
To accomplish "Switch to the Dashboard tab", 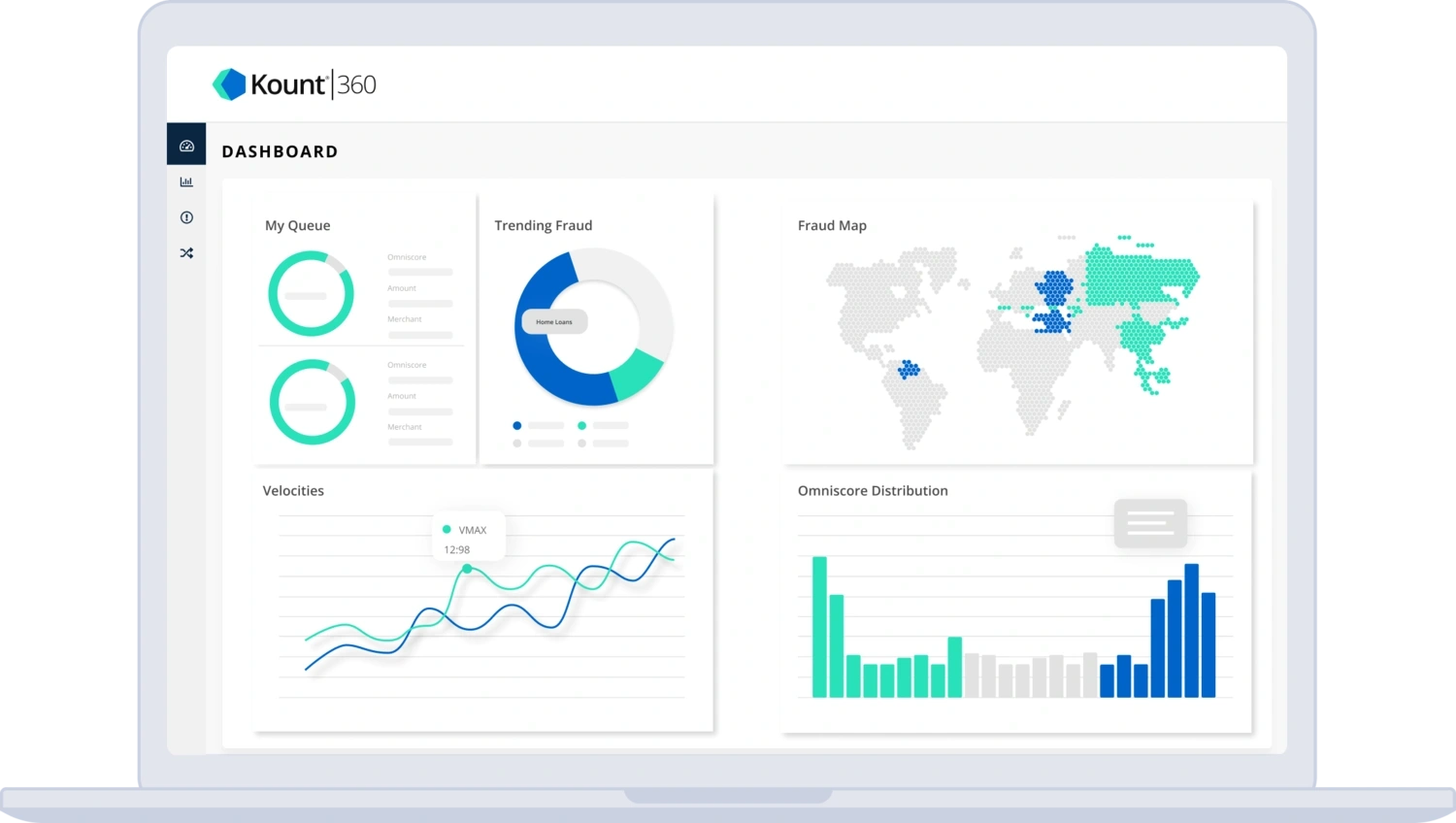I will click(280, 151).
